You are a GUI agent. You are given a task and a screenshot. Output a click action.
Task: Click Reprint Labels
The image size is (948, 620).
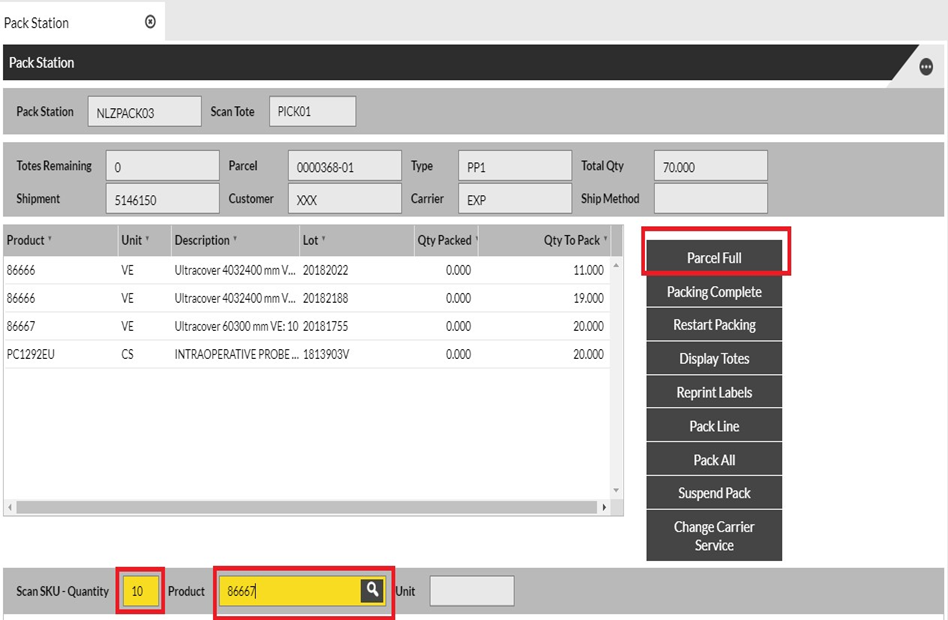(714, 393)
